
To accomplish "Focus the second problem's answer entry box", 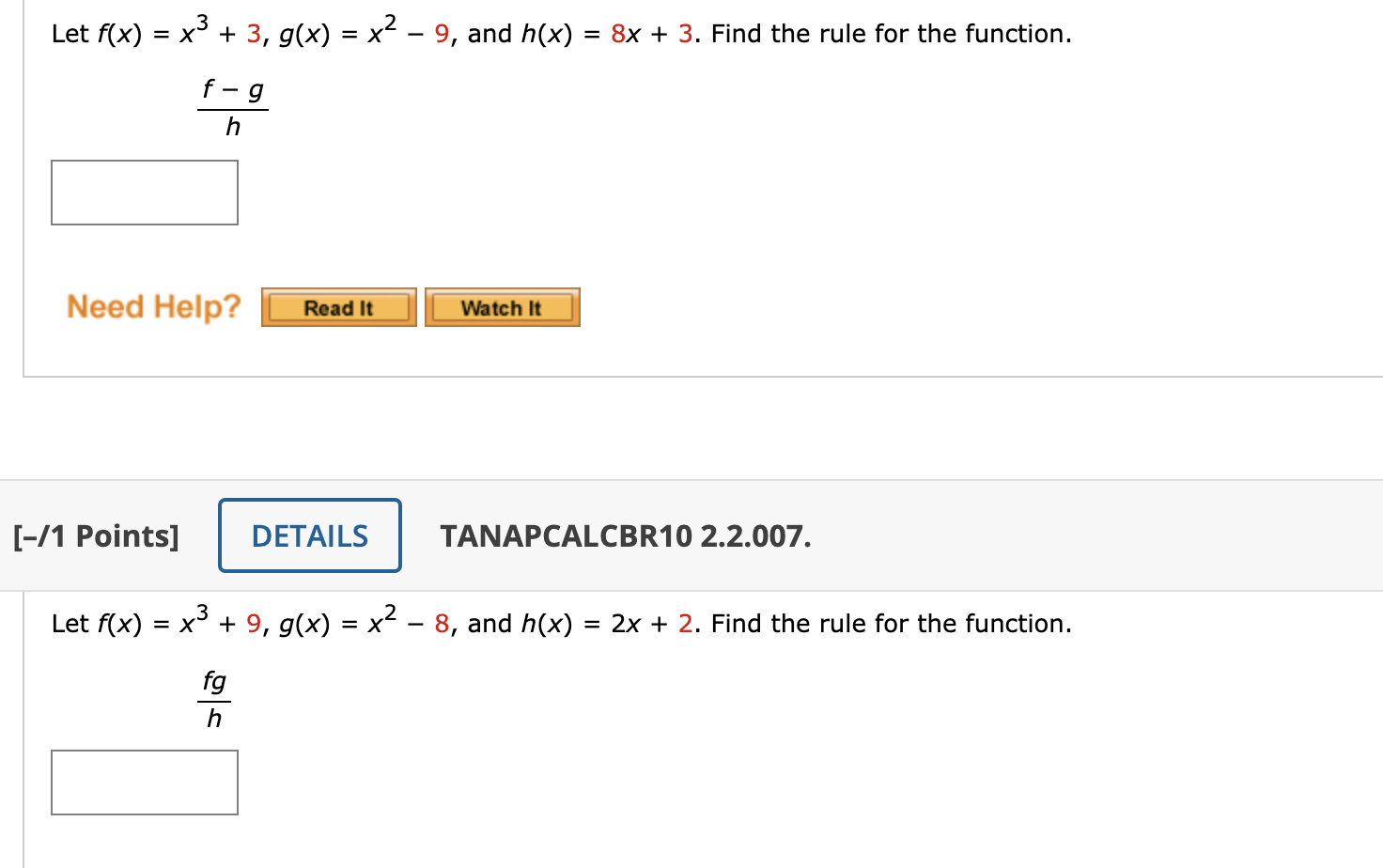I will (144, 783).
